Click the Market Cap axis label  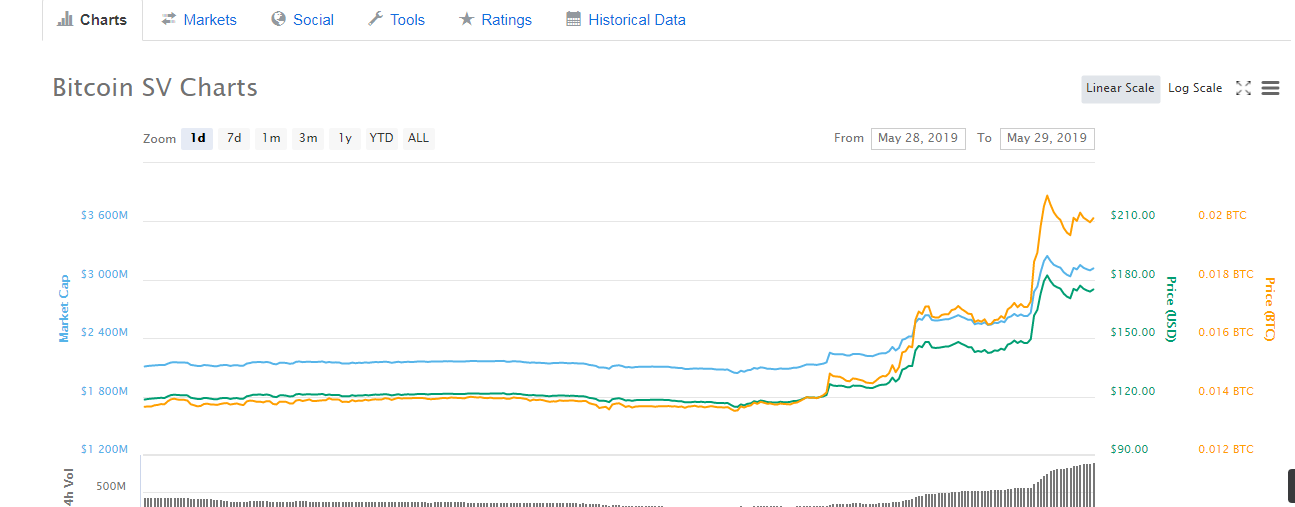pyautogui.click(x=64, y=308)
